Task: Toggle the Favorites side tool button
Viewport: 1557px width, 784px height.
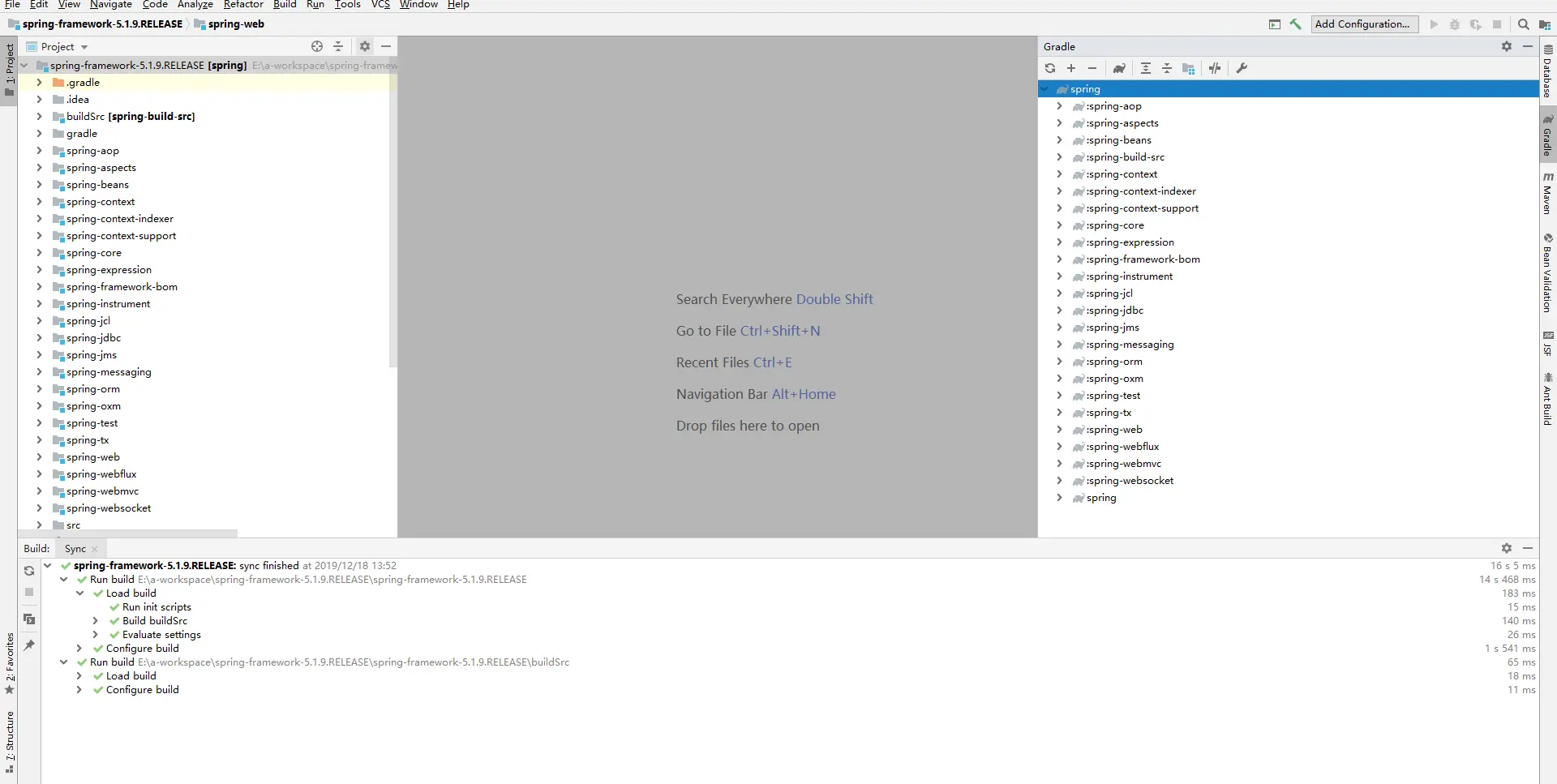Action: click(x=9, y=663)
